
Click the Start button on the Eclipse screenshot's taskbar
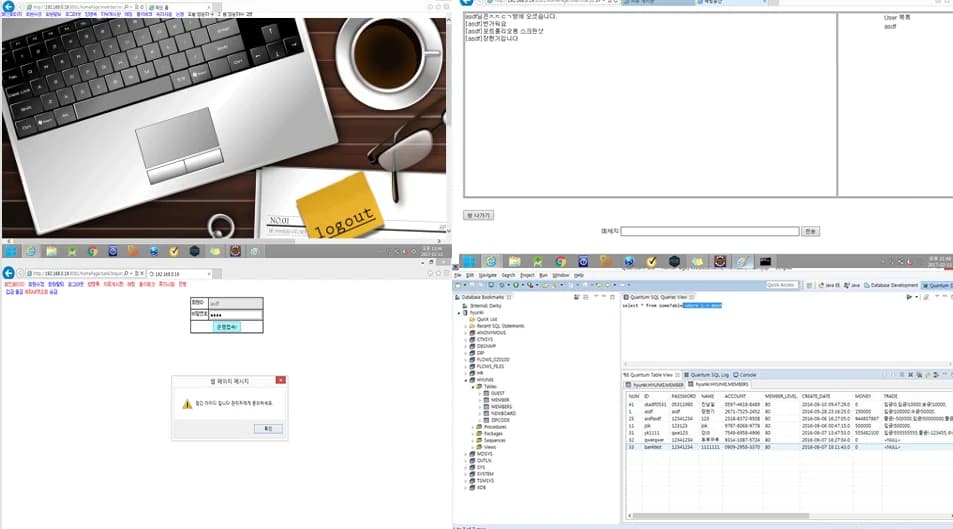point(469,261)
